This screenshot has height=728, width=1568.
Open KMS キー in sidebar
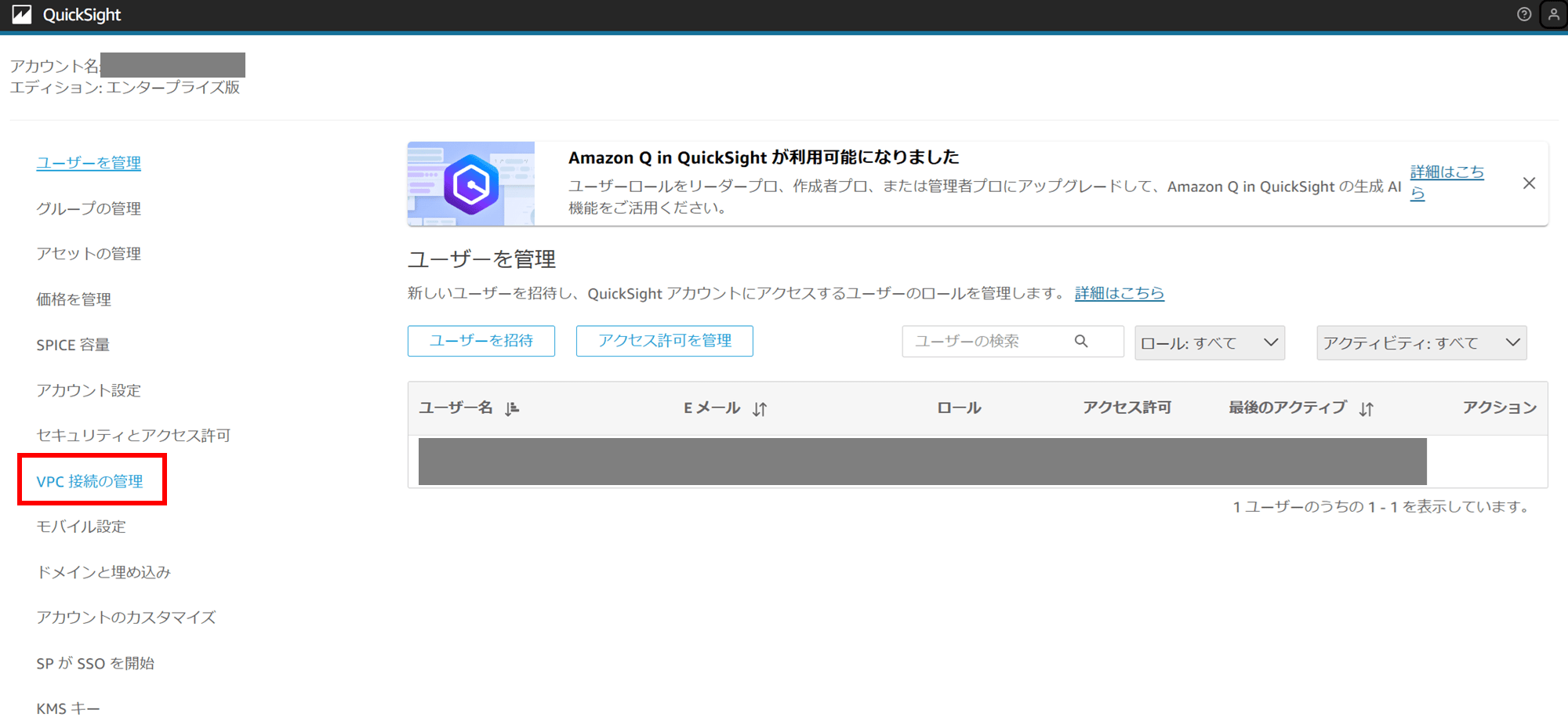tap(68, 708)
